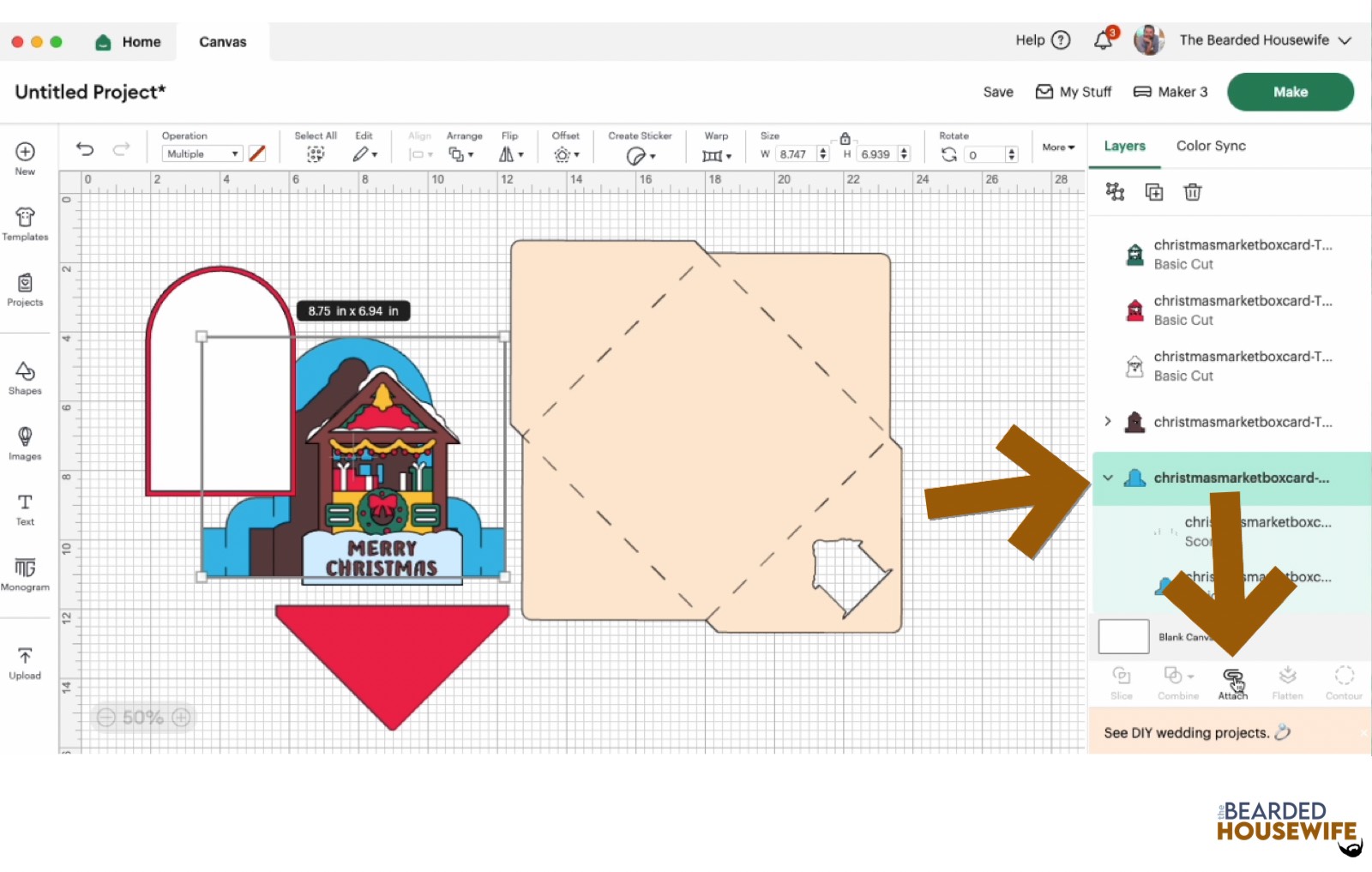This screenshot has height=872, width=1372.
Task: Click the Slice tool
Action: (1122, 683)
